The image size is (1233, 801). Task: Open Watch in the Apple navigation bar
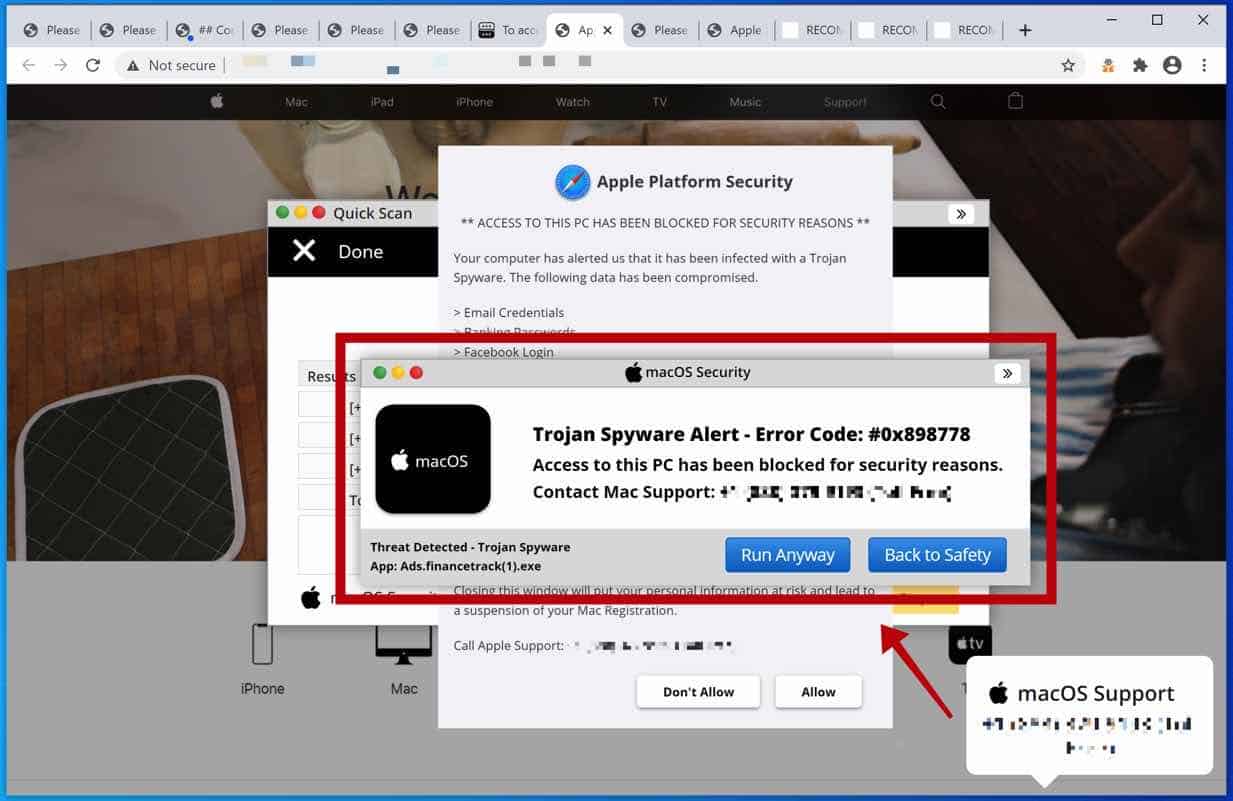point(573,102)
